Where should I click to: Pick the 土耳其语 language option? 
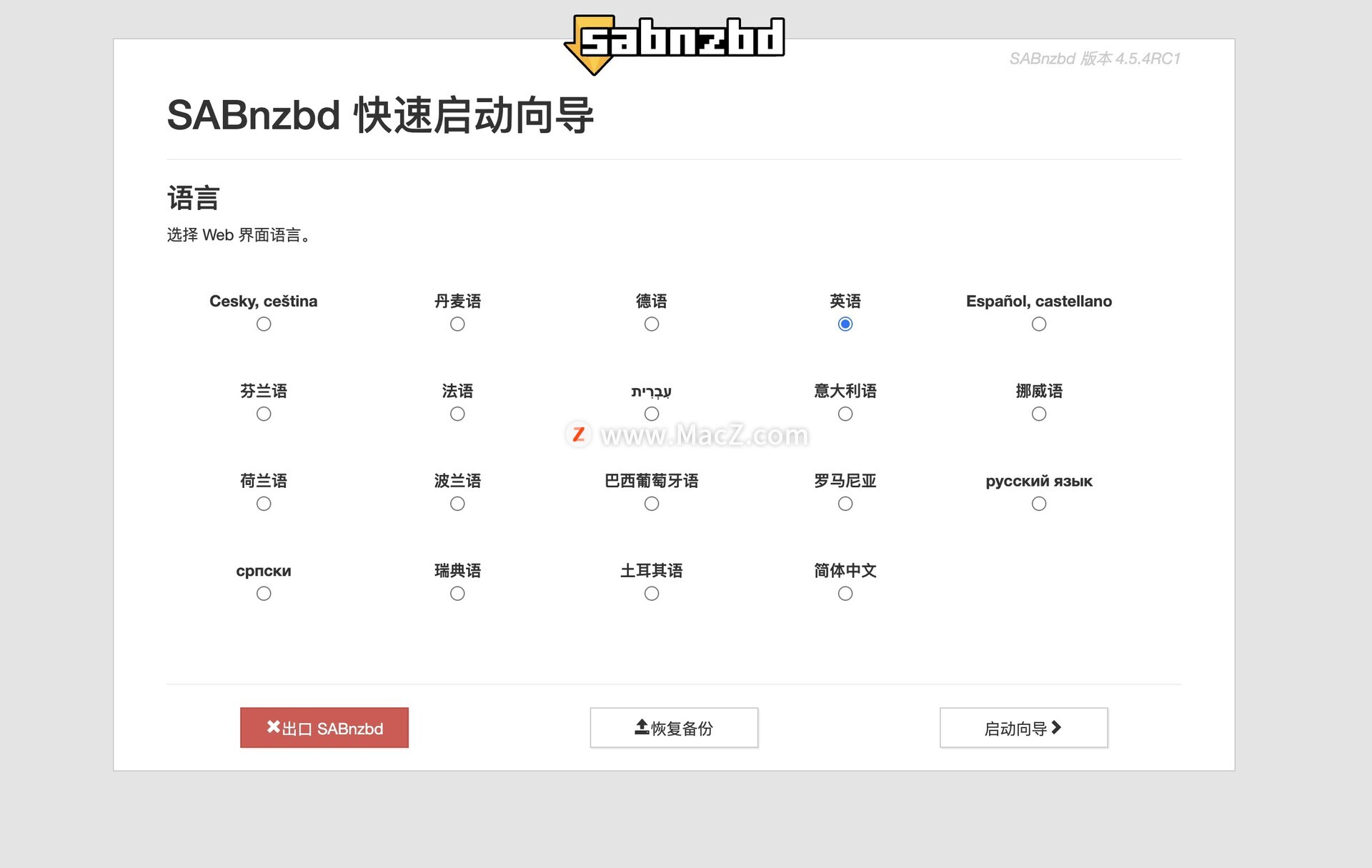[x=651, y=594]
